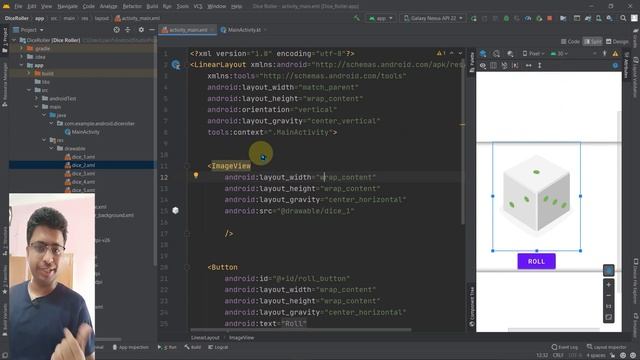Click the gutter icon beside LinearLayout line
The height and width of the screenshot is (360, 640).
click(x=176, y=64)
